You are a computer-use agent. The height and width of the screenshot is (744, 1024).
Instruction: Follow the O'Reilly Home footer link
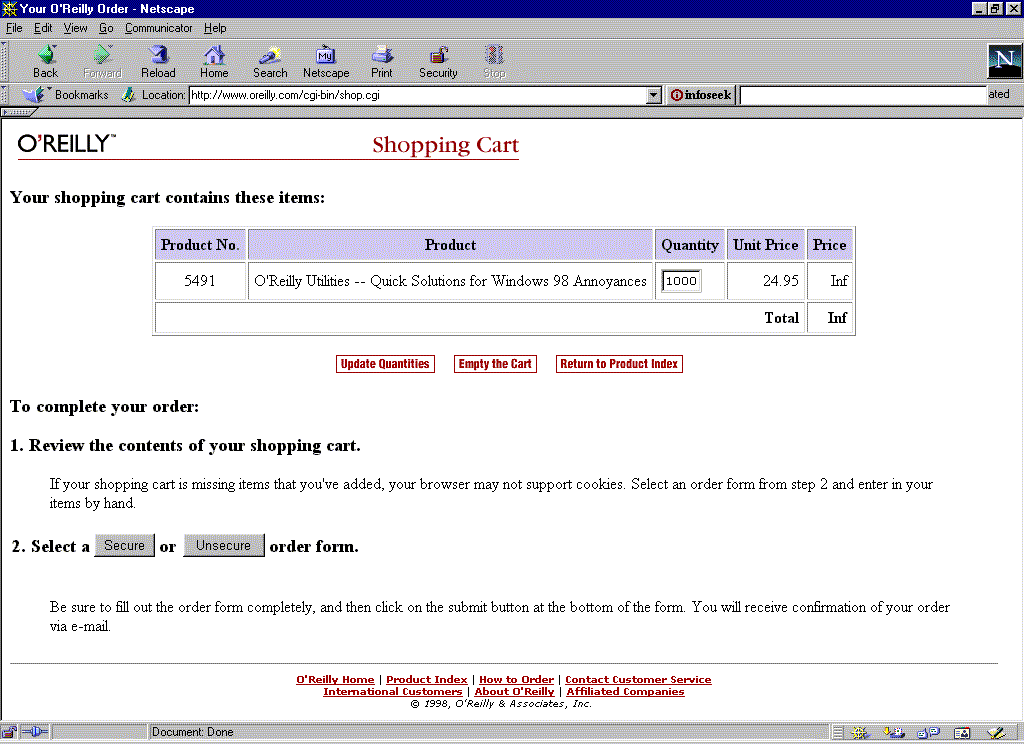pyautogui.click(x=335, y=679)
